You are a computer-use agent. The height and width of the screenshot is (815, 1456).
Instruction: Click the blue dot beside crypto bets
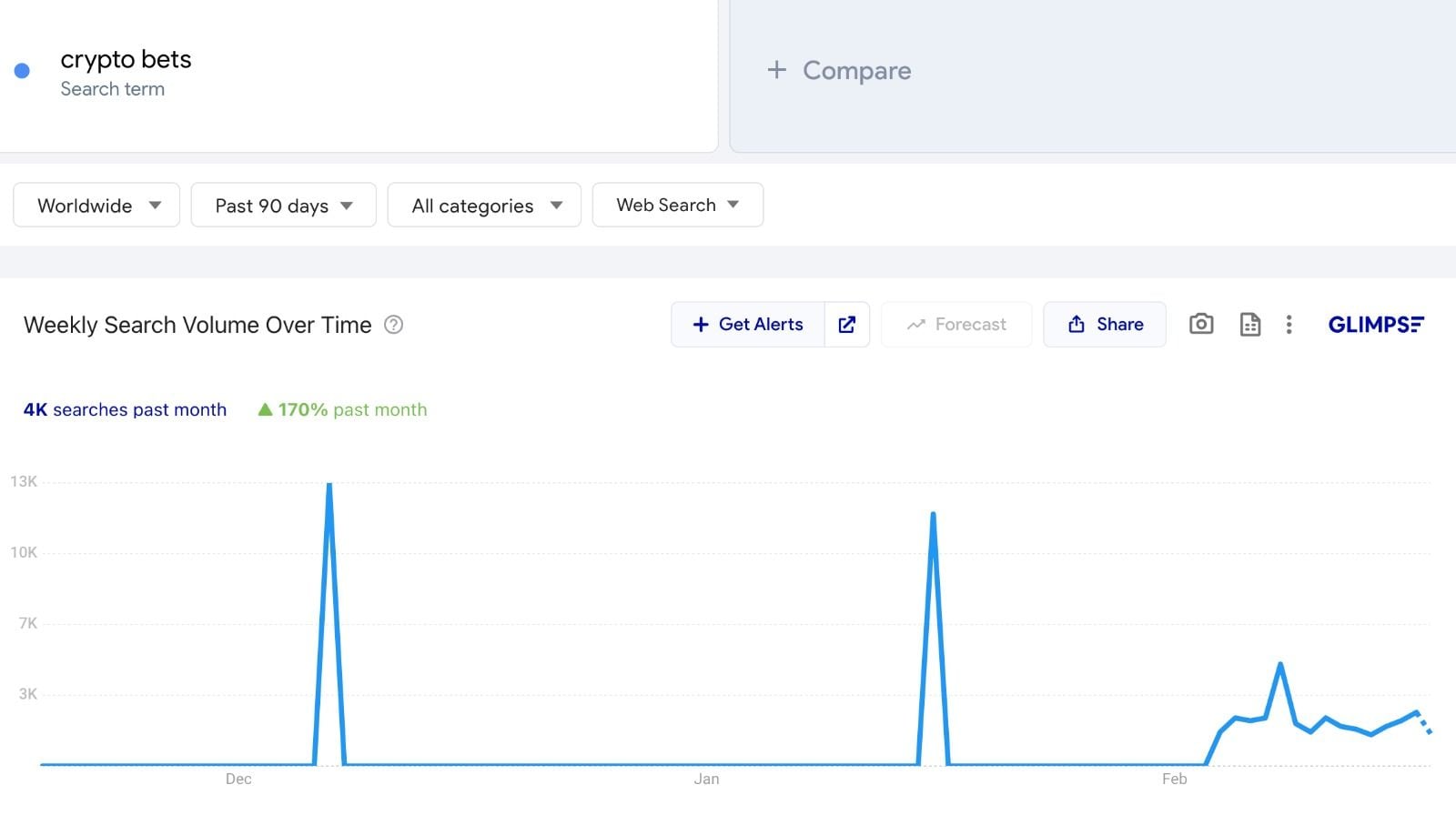click(22, 71)
